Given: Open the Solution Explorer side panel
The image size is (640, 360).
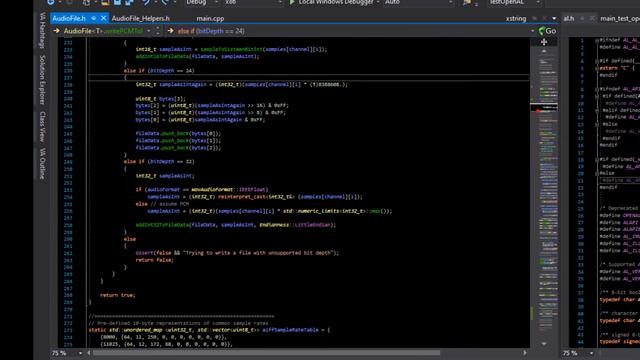Looking at the screenshot, I should point(42,80).
